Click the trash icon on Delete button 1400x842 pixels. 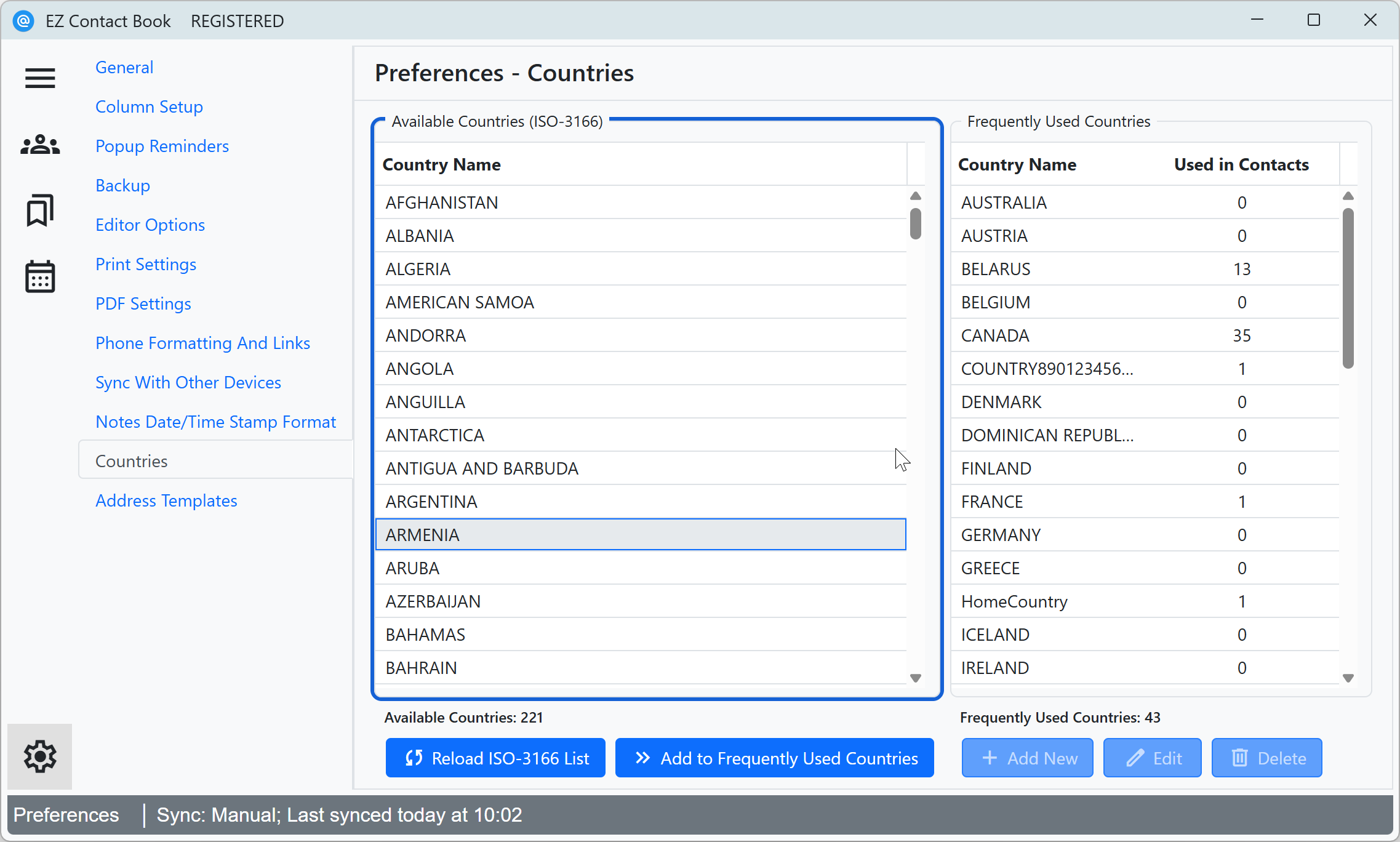pyautogui.click(x=1239, y=758)
